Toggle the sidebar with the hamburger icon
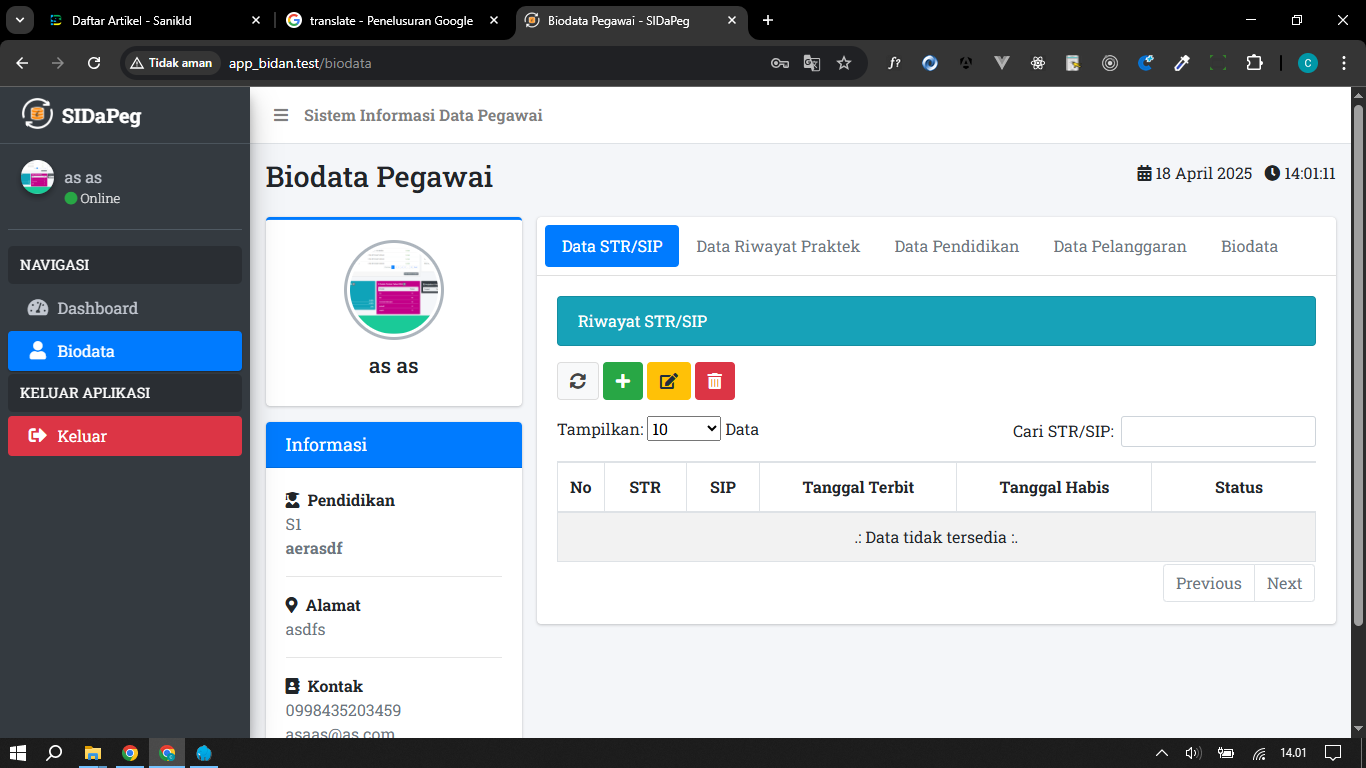 pyautogui.click(x=281, y=115)
